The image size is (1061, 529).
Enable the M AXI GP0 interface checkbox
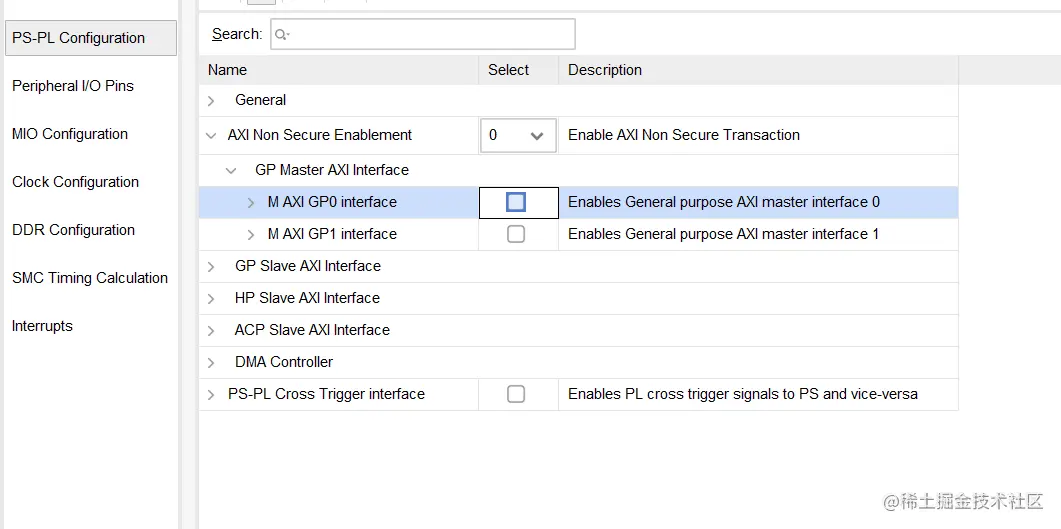click(516, 202)
